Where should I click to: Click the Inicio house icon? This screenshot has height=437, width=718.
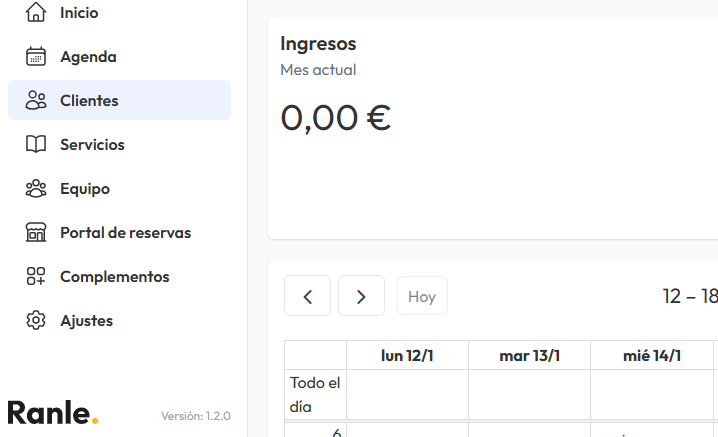pyautogui.click(x=36, y=13)
